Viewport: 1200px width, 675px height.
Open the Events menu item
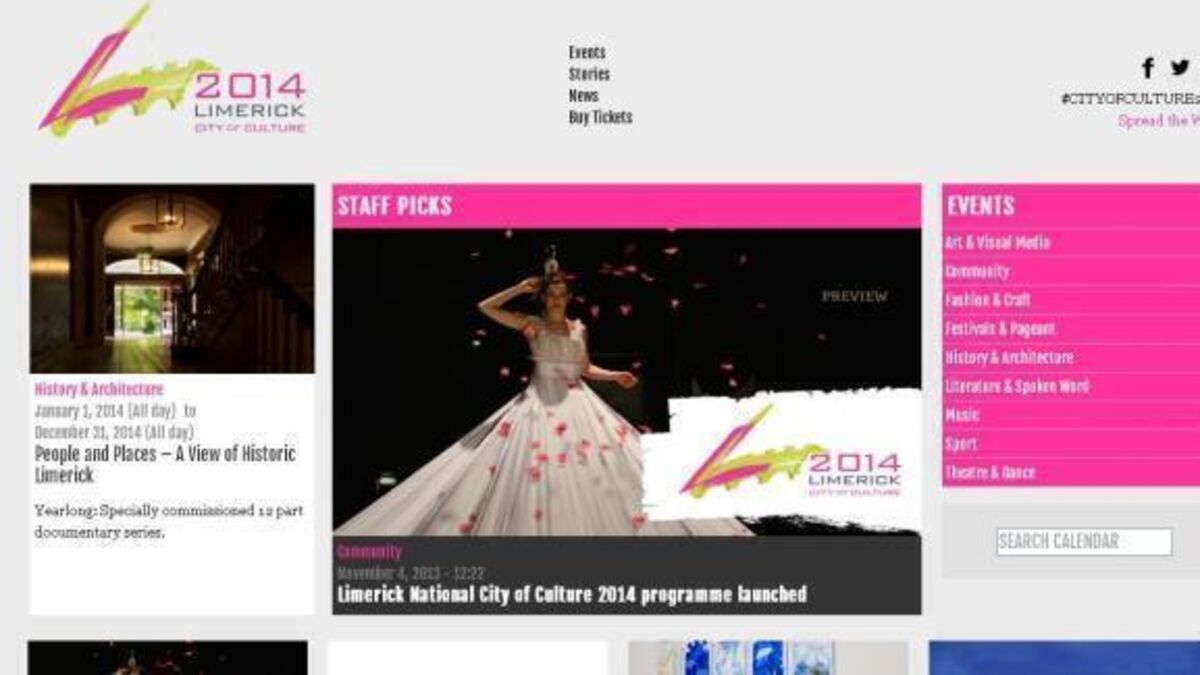click(x=587, y=53)
